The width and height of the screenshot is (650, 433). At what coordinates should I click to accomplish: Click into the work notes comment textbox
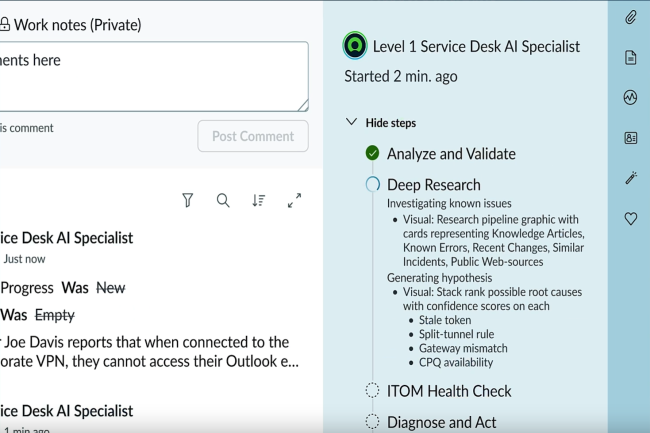click(x=150, y=75)
